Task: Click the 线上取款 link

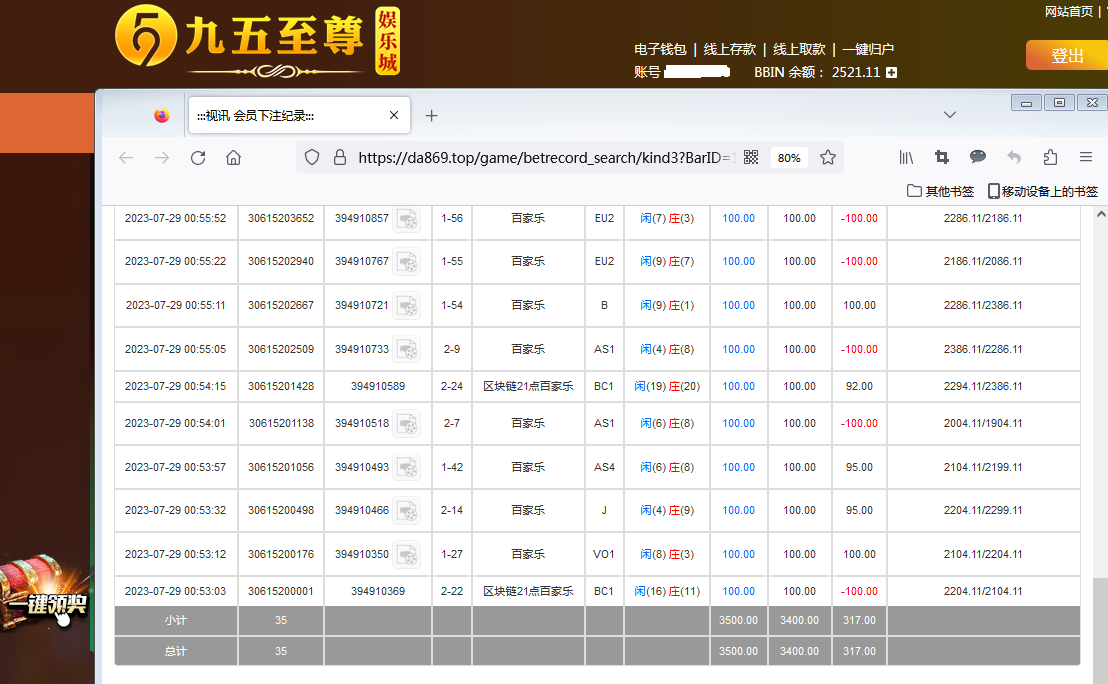Action: pos(798,49)
